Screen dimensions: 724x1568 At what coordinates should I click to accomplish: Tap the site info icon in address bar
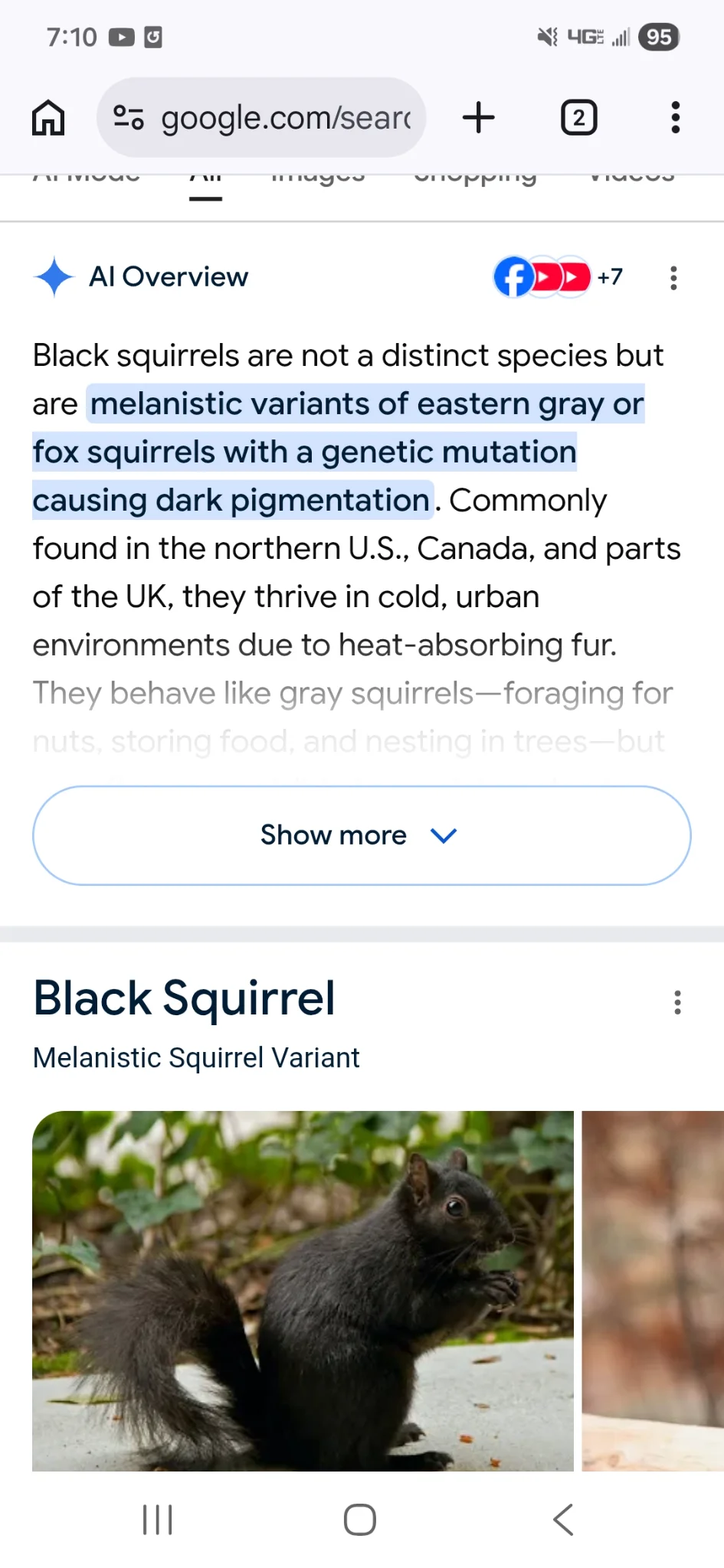128,118
